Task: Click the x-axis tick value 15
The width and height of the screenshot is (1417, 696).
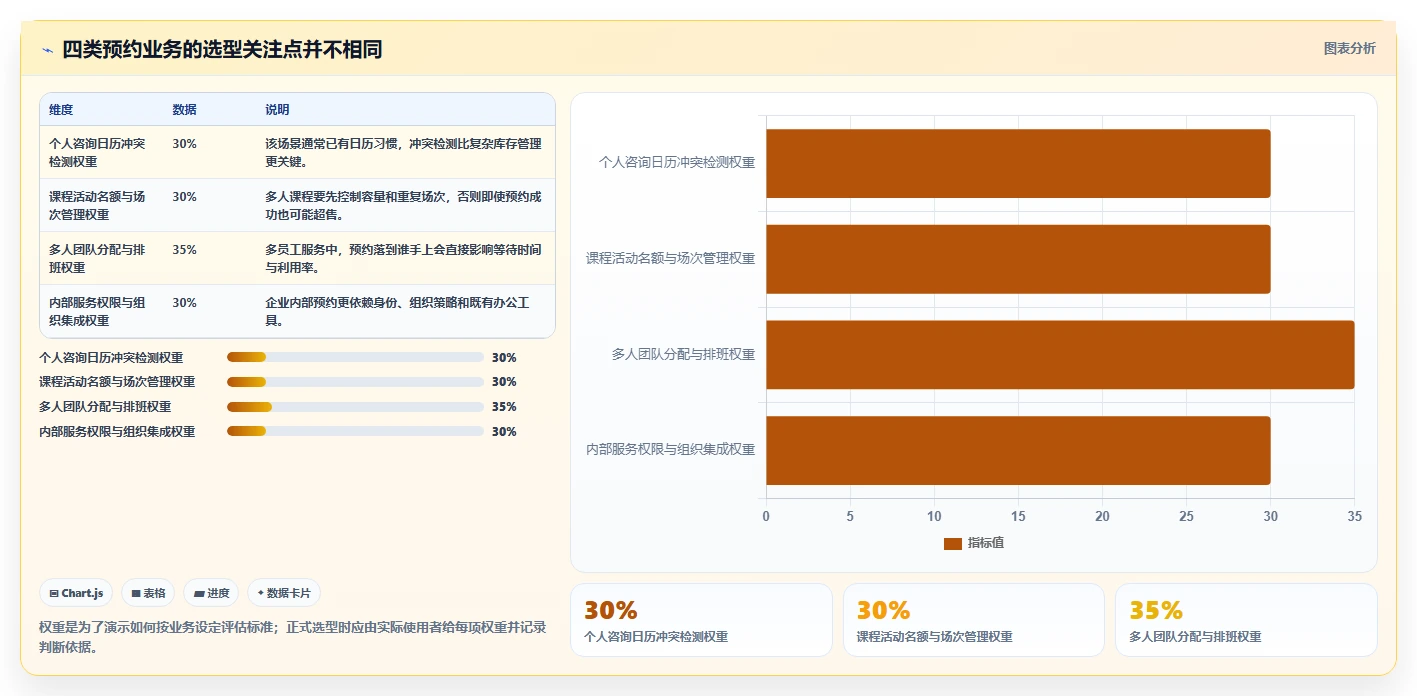Action: pyautogui.click(x=1018, y=516)
